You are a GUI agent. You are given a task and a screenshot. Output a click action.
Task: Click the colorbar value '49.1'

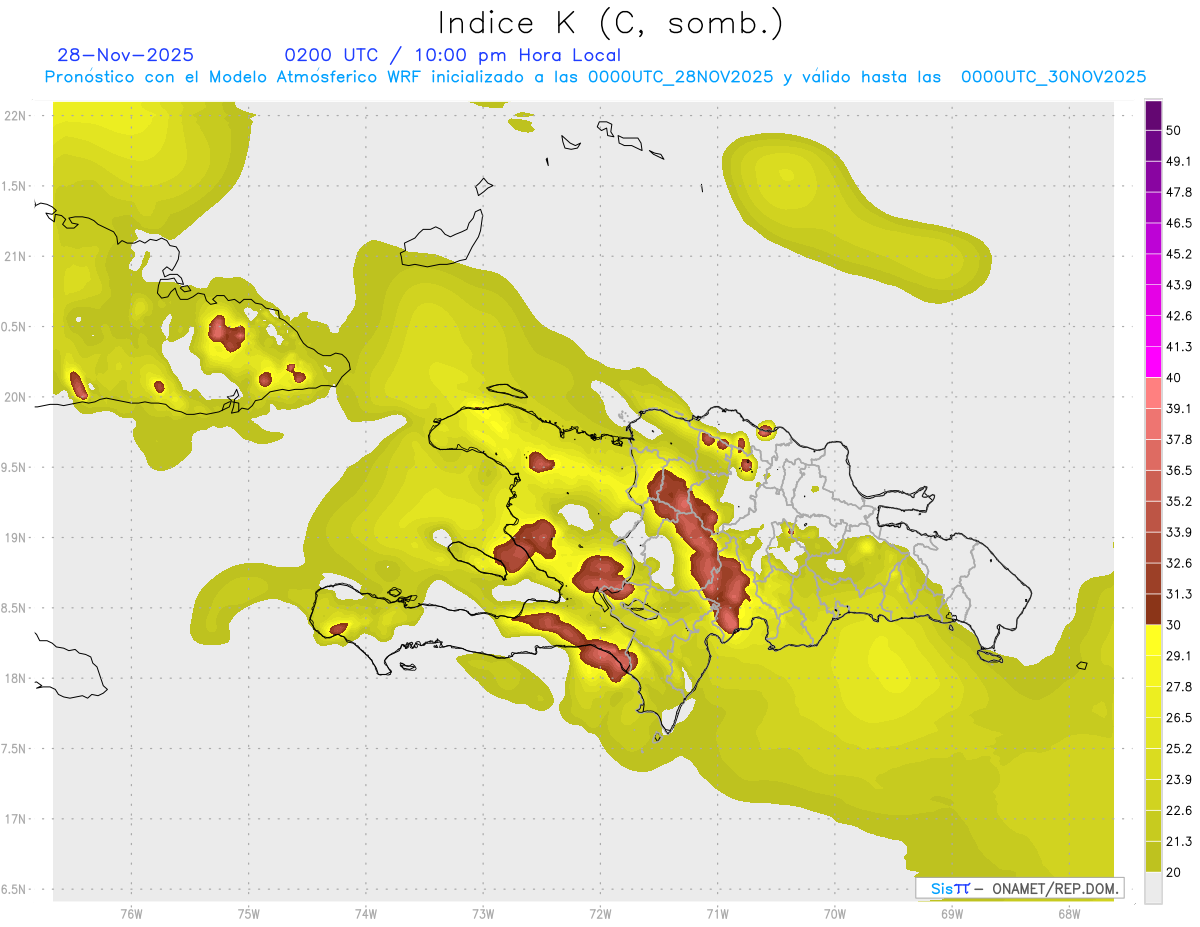[1179, 161]
